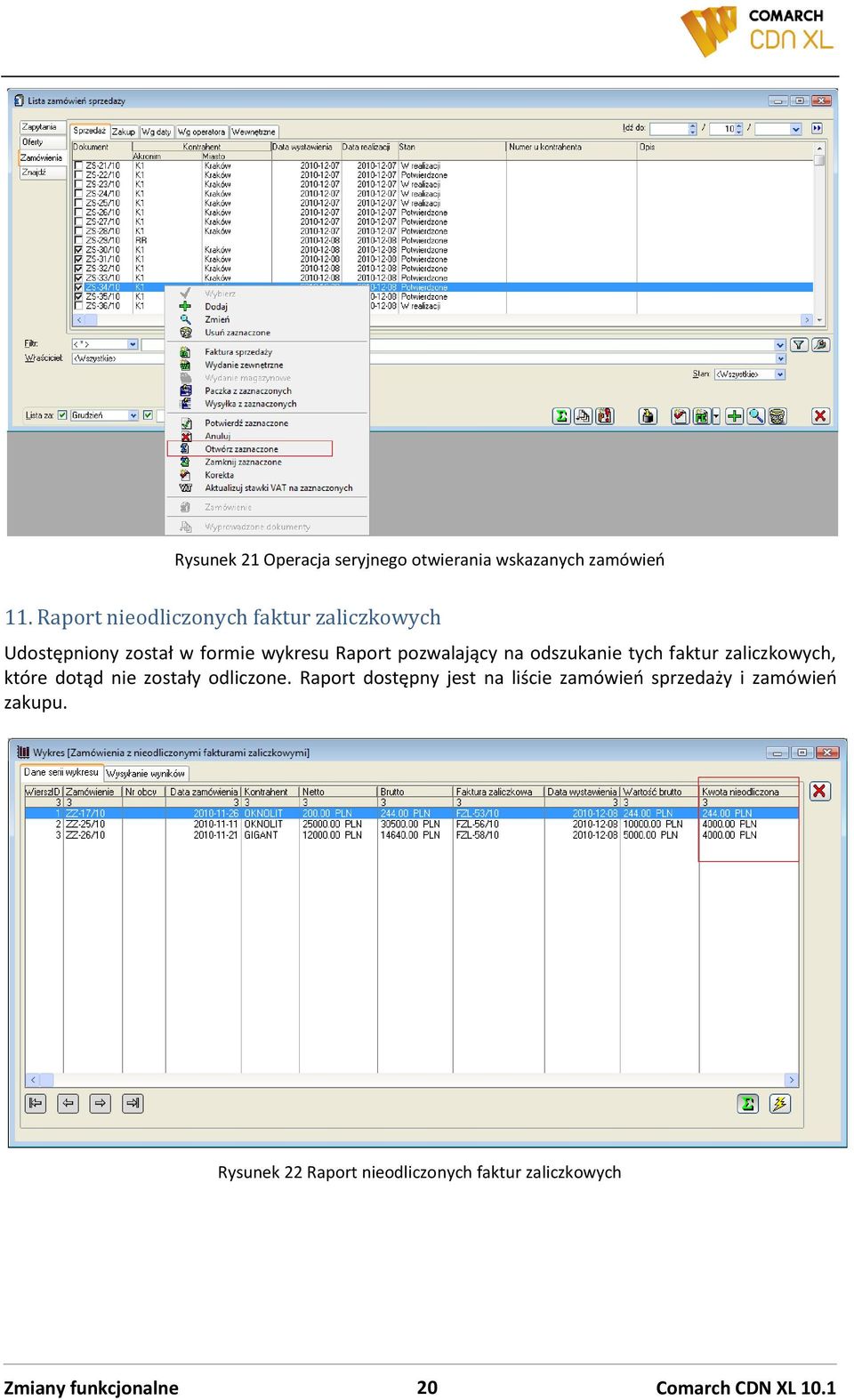Check the box for order ZS-29/10
The width and height of the screenshot is (854, 1400).
79,241
